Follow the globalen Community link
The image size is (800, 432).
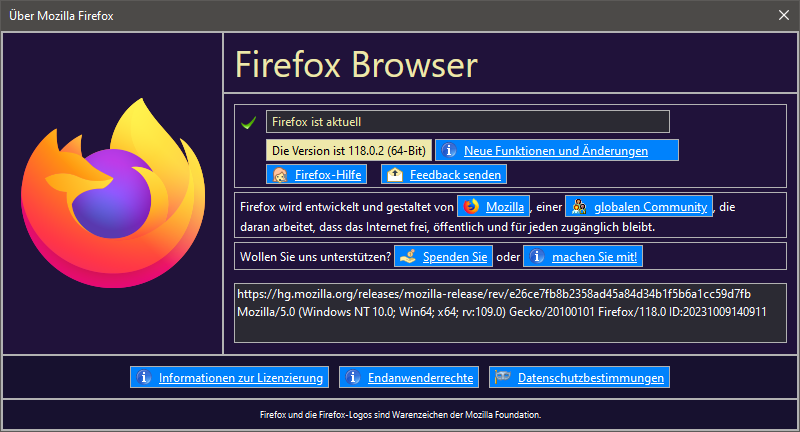pos(651,207)
